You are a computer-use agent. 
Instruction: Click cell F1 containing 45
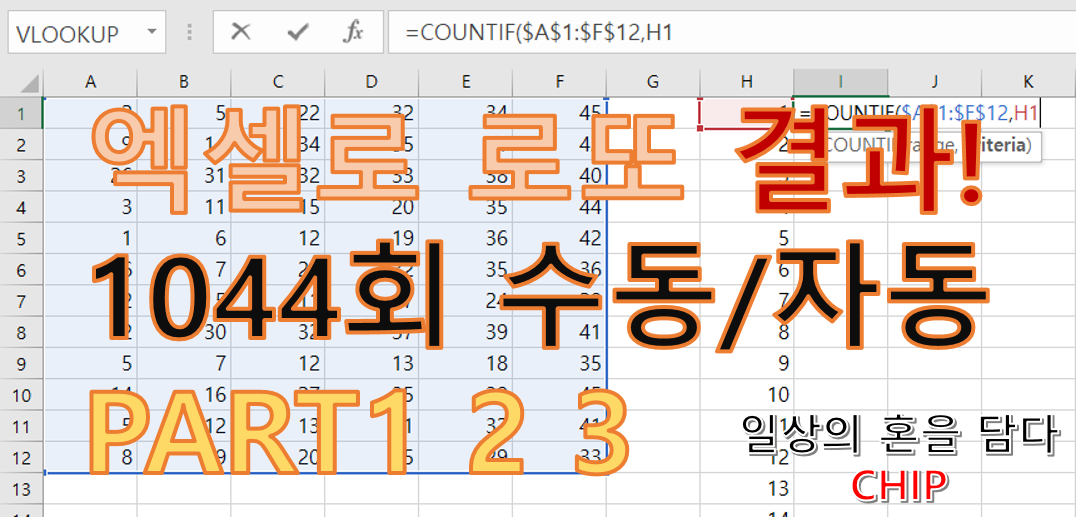point(560,113)
